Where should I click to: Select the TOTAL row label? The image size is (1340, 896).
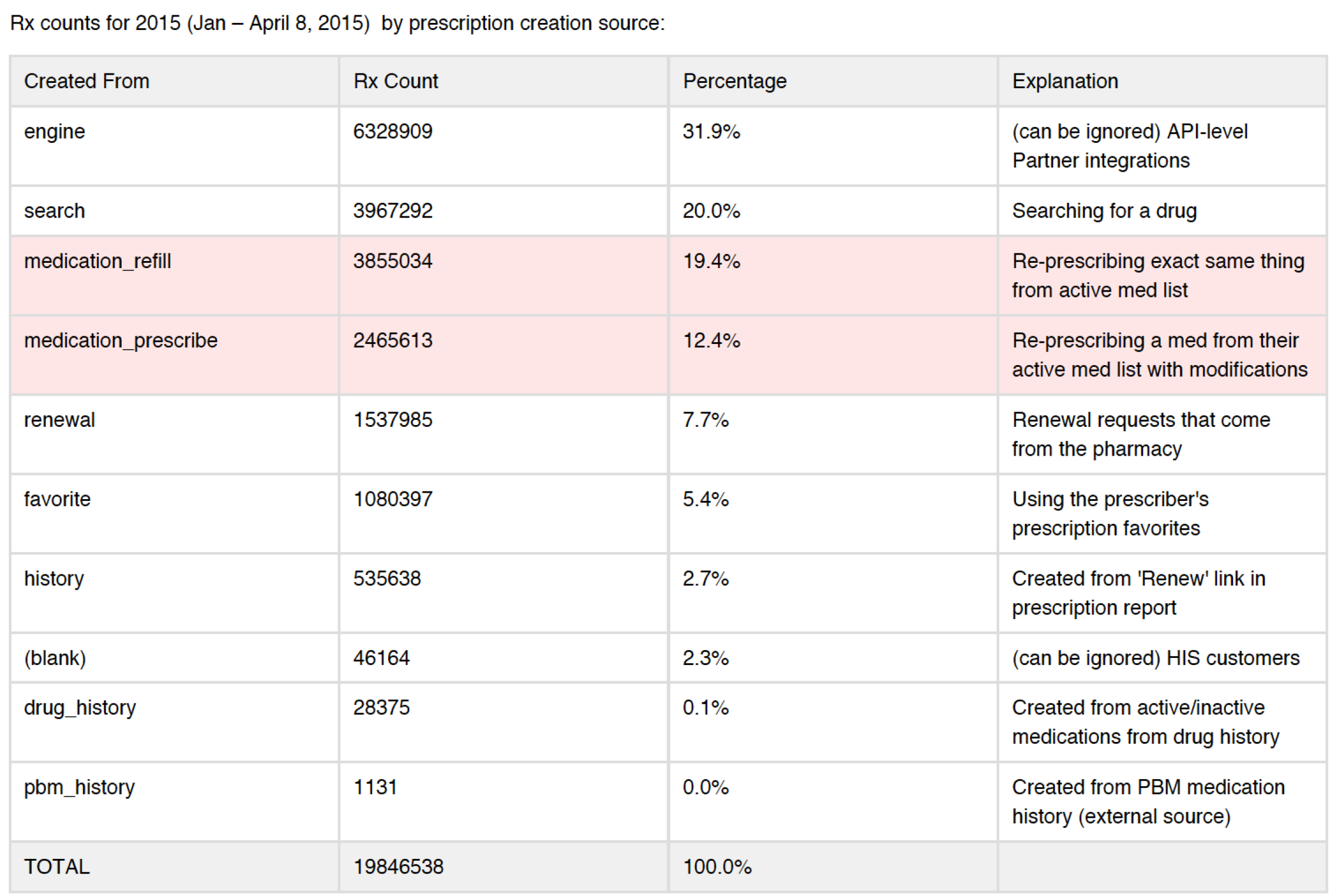(x=56, y=867)
